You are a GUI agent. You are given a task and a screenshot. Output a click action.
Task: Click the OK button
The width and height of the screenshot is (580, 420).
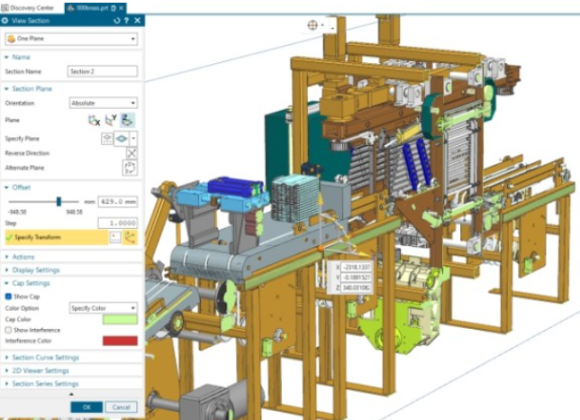click(x=87, y=407)
